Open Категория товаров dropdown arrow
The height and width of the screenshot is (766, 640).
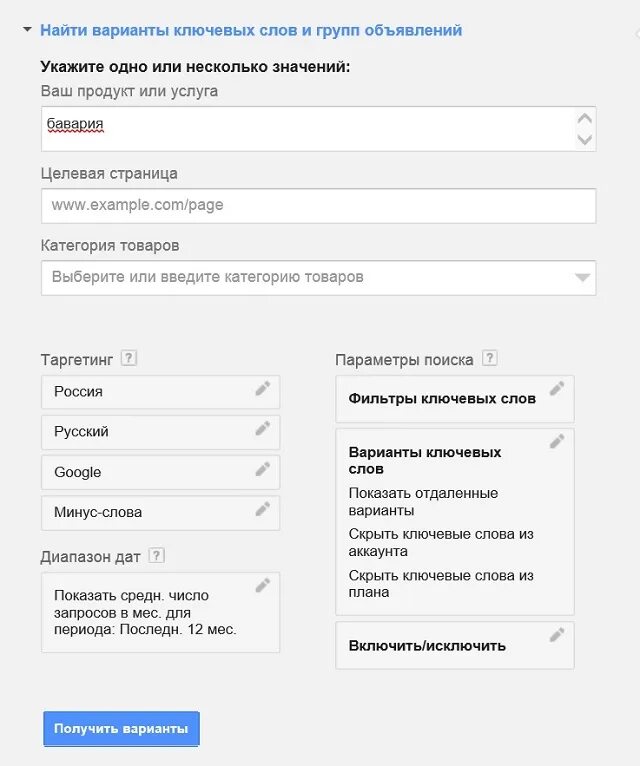point(582,277)
